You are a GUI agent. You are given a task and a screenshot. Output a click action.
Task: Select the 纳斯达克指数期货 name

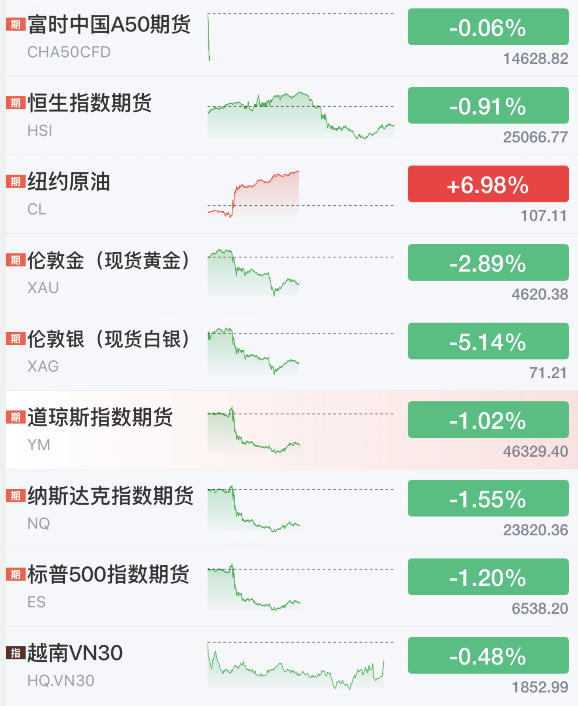pos(110,496)
